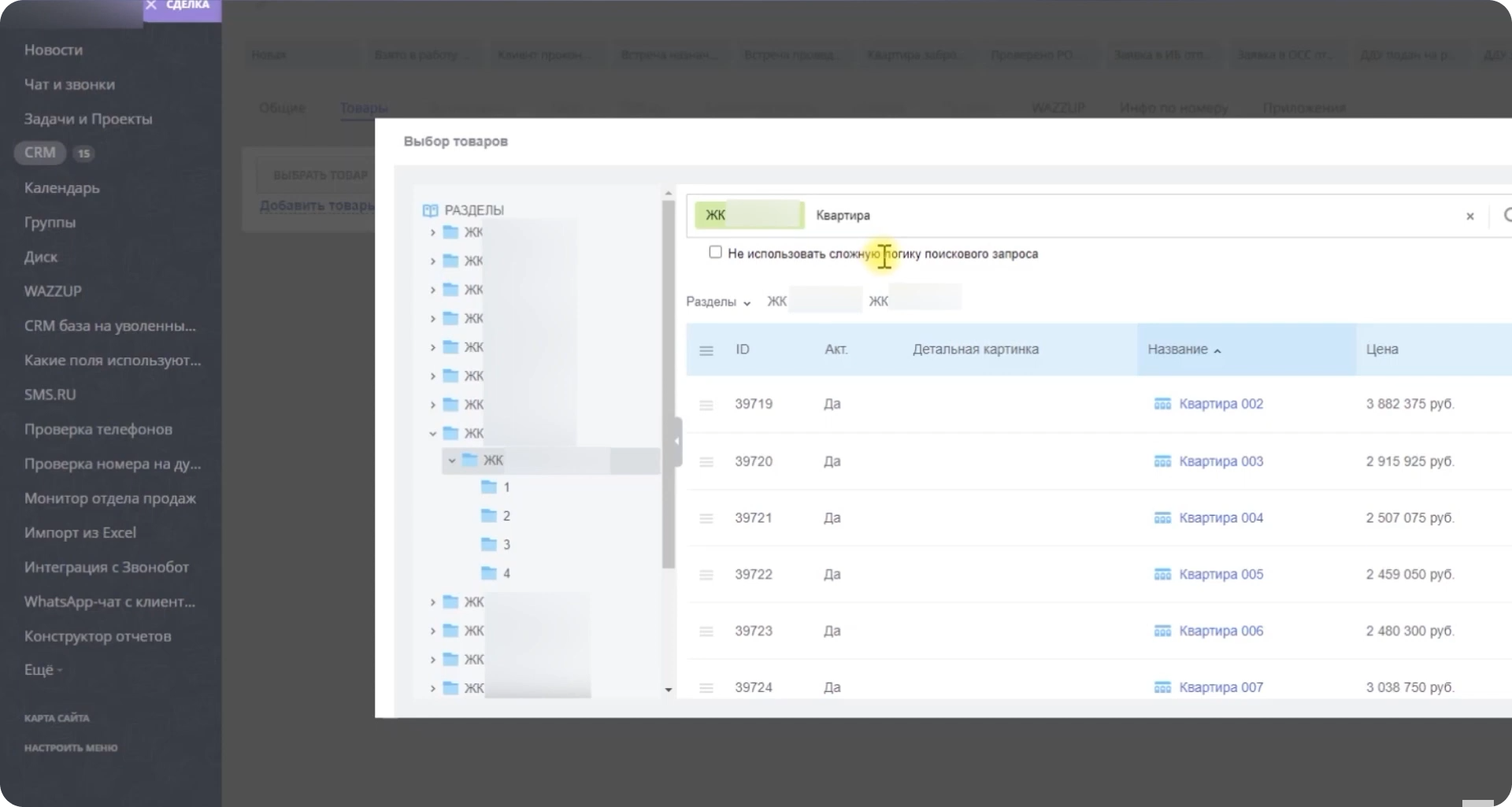Open CRM in the left menu
The width and height of the screenshot is (1512, 807).
tap(40, 153)
